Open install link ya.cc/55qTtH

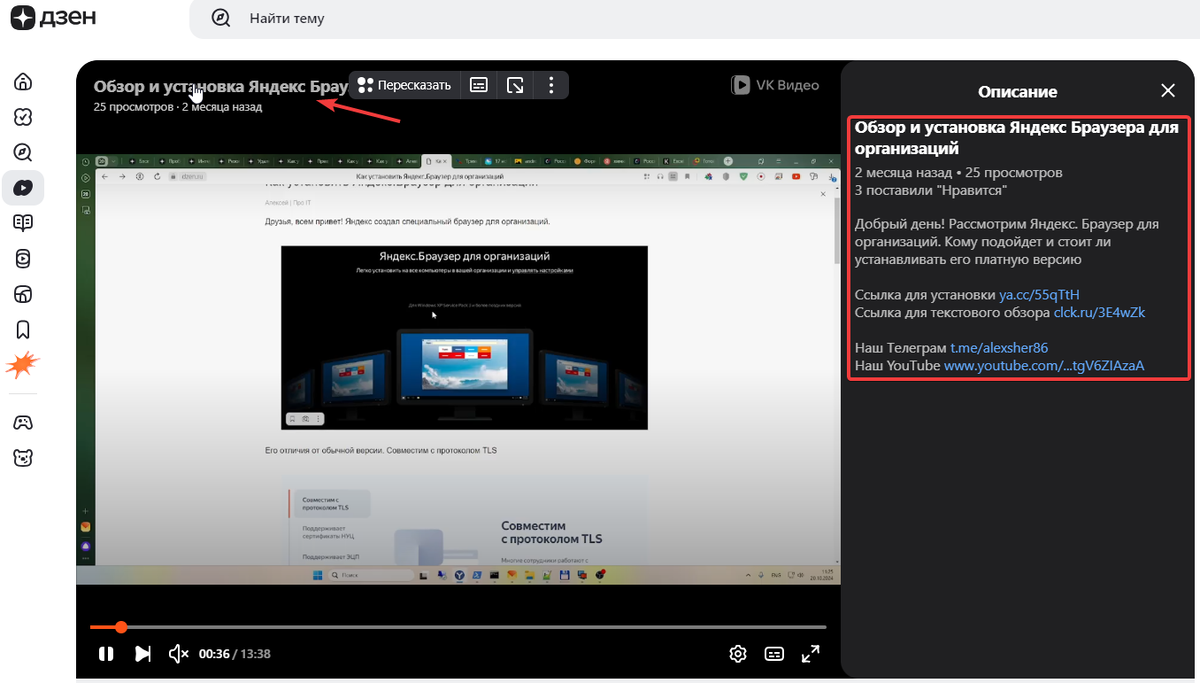1039,295
